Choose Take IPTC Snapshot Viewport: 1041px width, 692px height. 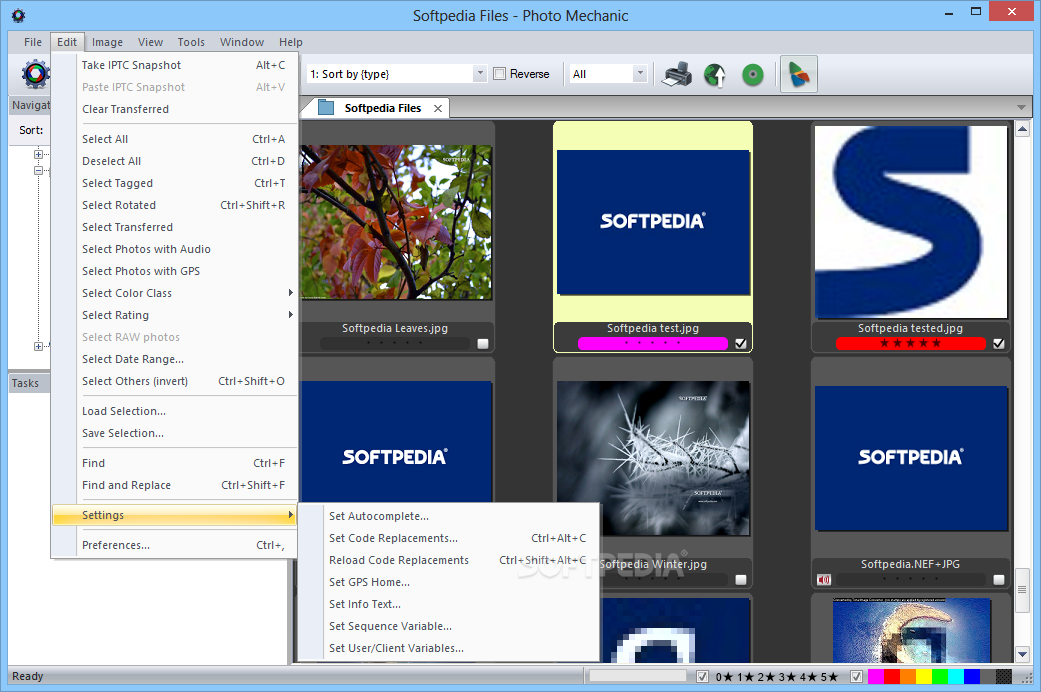pyautogui.click(x=174, y=65)
